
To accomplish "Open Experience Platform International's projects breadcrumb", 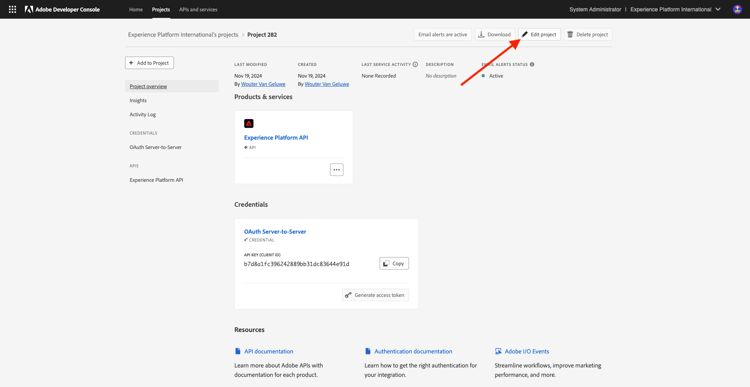I will coord(183,34).
